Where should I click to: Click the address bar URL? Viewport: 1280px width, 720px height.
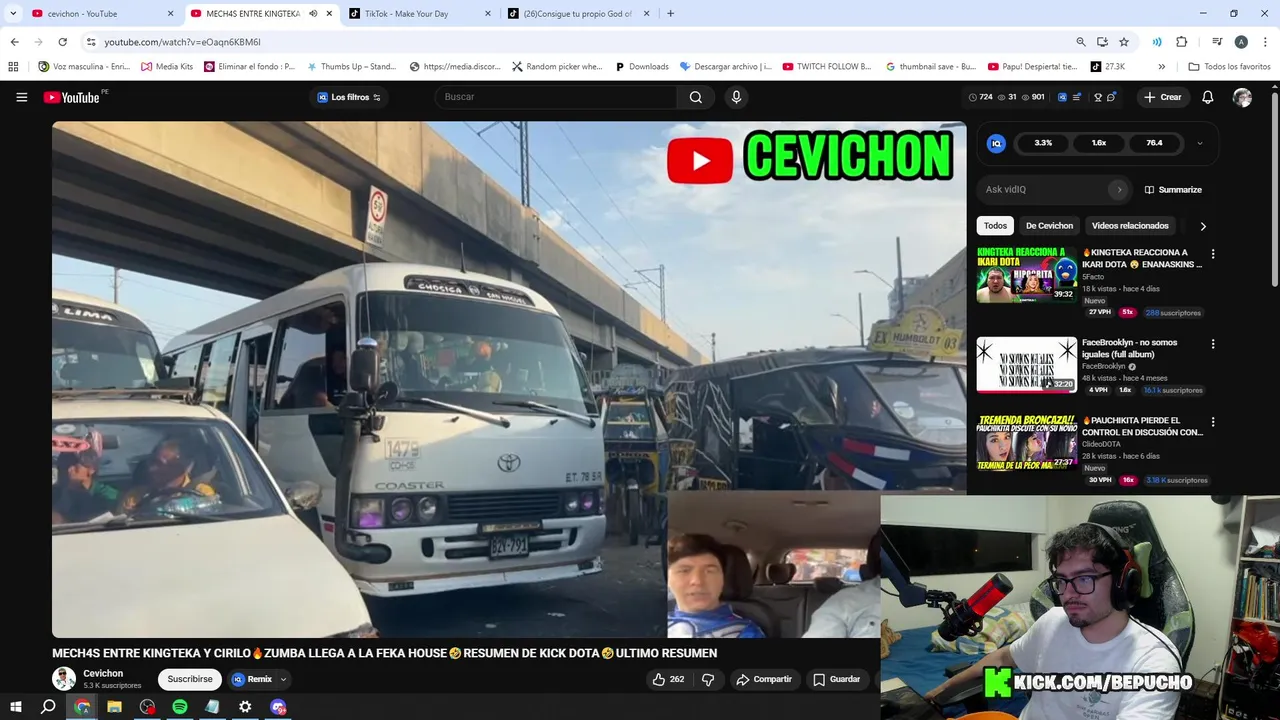point(183,42)
